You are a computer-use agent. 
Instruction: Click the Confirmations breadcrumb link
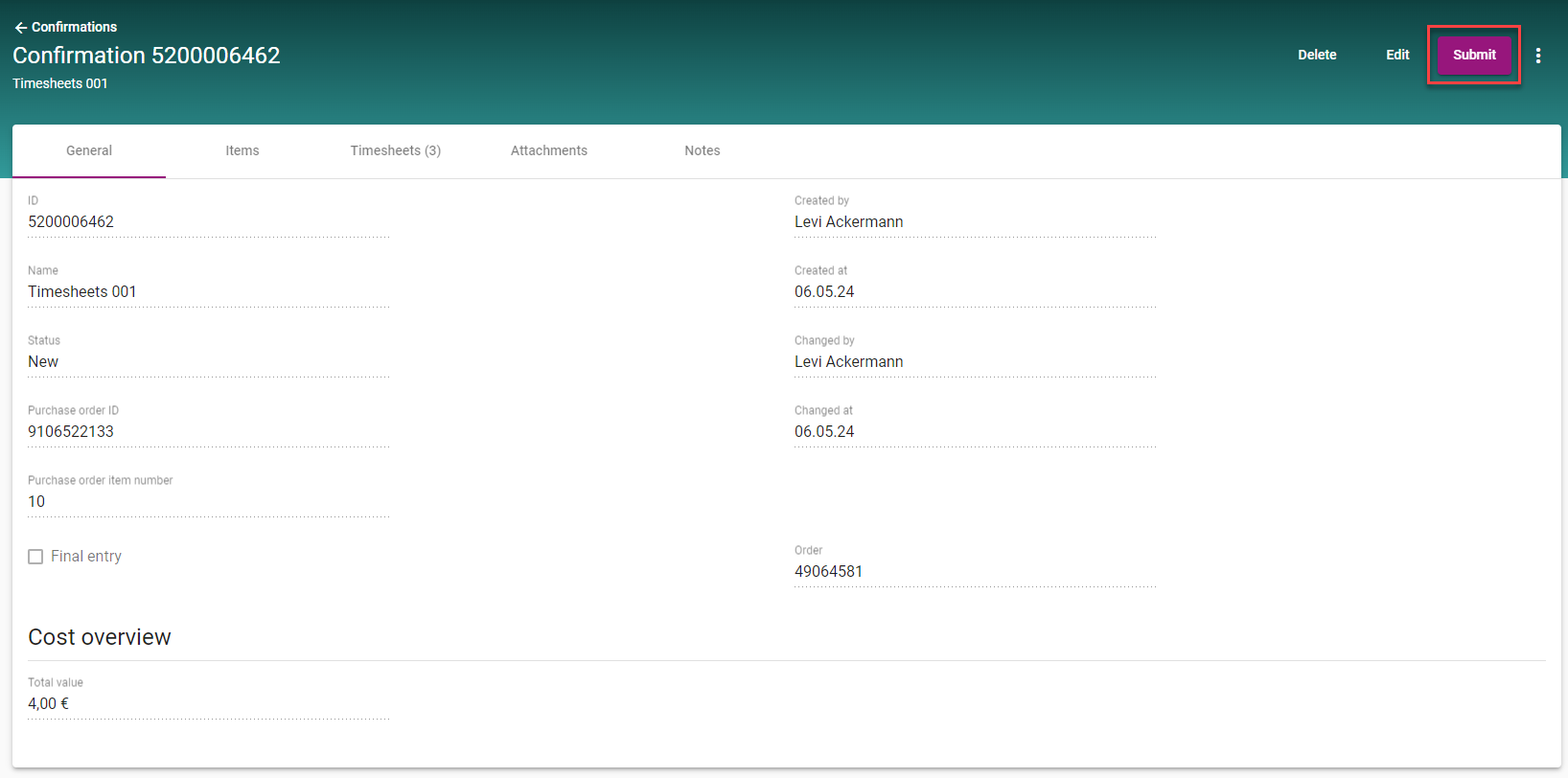[x=74, y=28]
